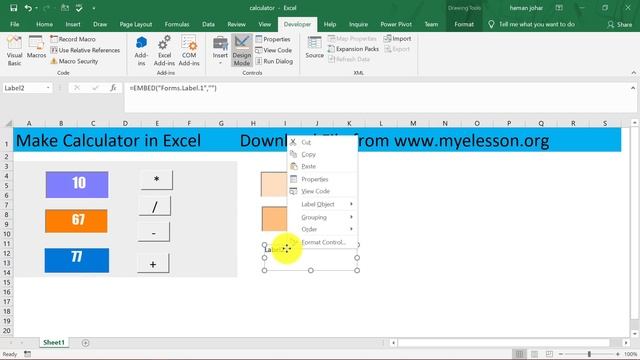Image resolution: width=640 pixels, height=360 pixels.
Task: Click Expansion Packs
Action: [353, 49]
